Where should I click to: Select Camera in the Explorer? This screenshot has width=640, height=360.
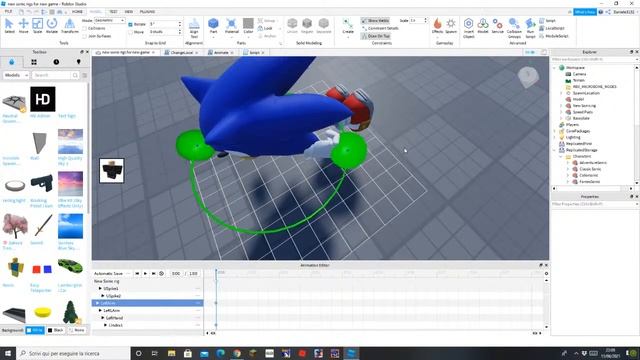coord(579,74)
